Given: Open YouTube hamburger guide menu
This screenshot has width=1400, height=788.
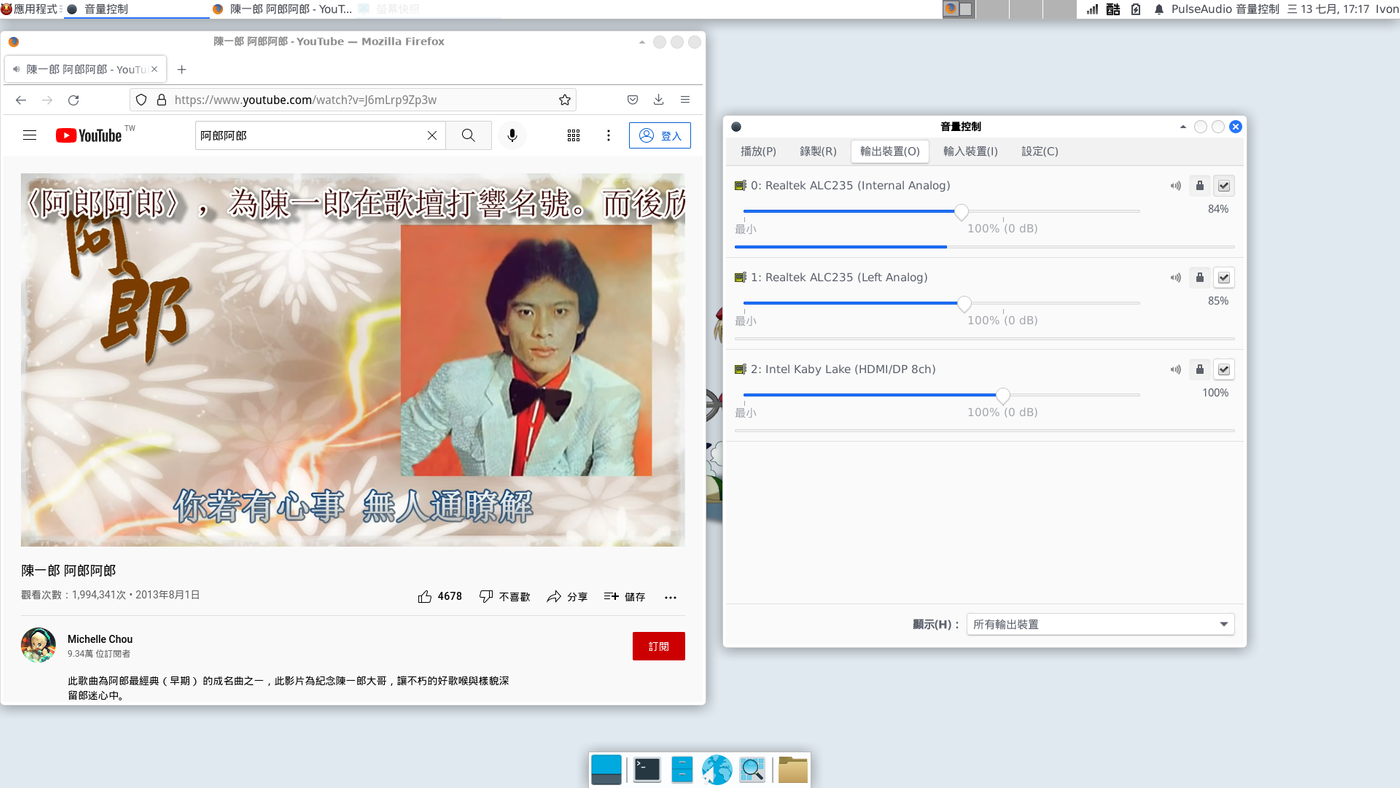Looking at the screenshot, I should (30, 135).
